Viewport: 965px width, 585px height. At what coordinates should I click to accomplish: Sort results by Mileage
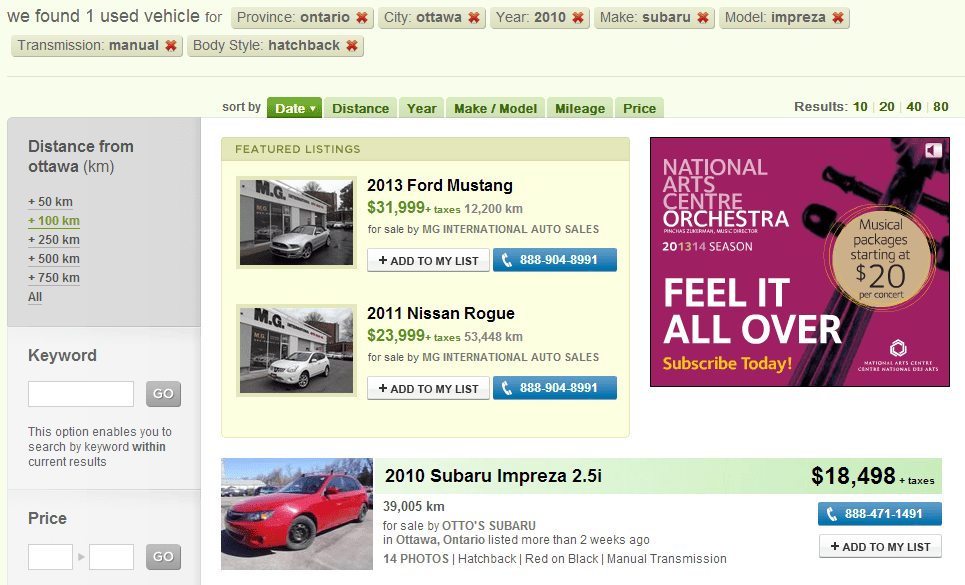pyautogui.click(x=580, y=108)
